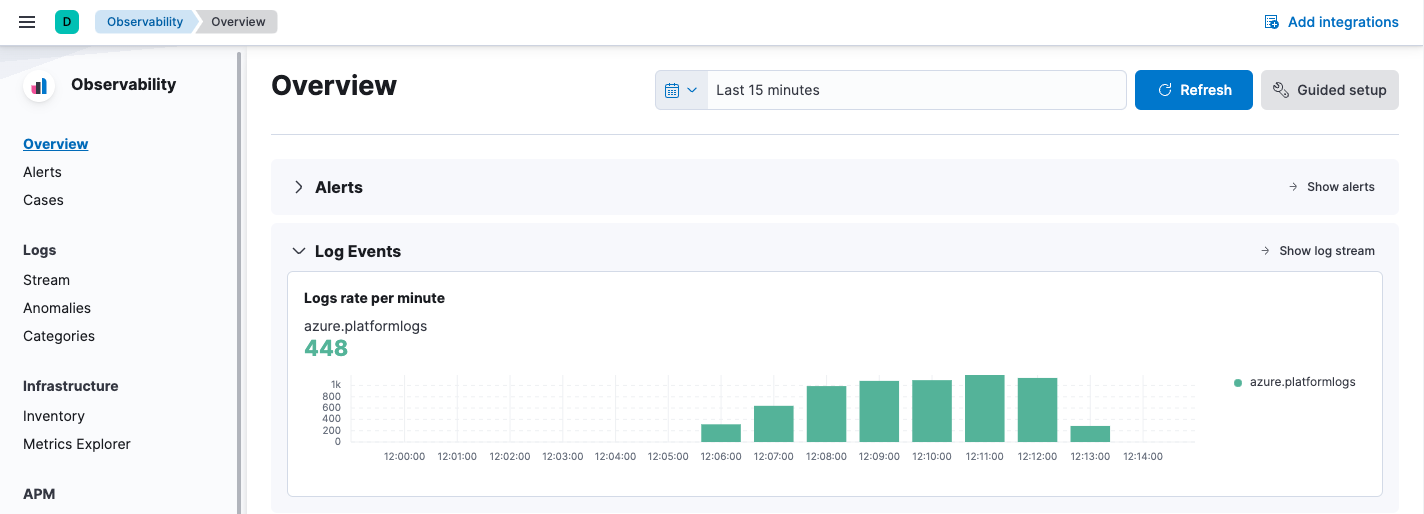Click the Guided setup wrench icon
This screenshot has width=1424, height=514.
click(x=1281, y=90)
